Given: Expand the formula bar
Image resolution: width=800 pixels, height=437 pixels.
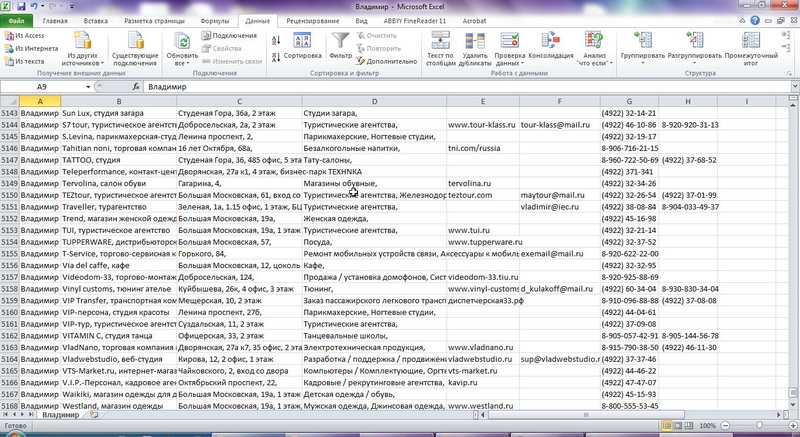Looking at the screenshot, I should [x=795, y=87].
